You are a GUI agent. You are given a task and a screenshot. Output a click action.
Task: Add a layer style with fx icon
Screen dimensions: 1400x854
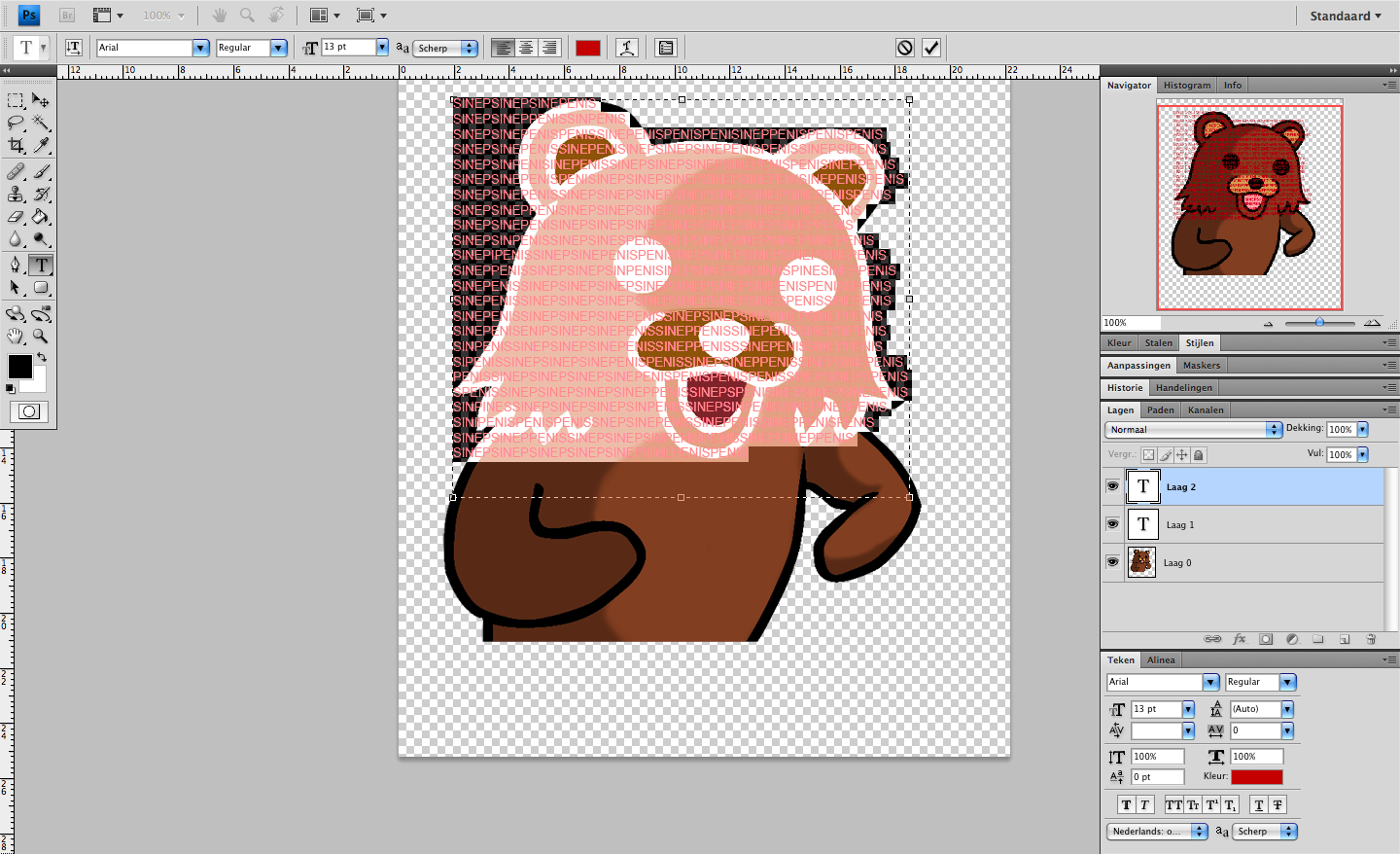pyautogui.click(x=1240, y=639)
